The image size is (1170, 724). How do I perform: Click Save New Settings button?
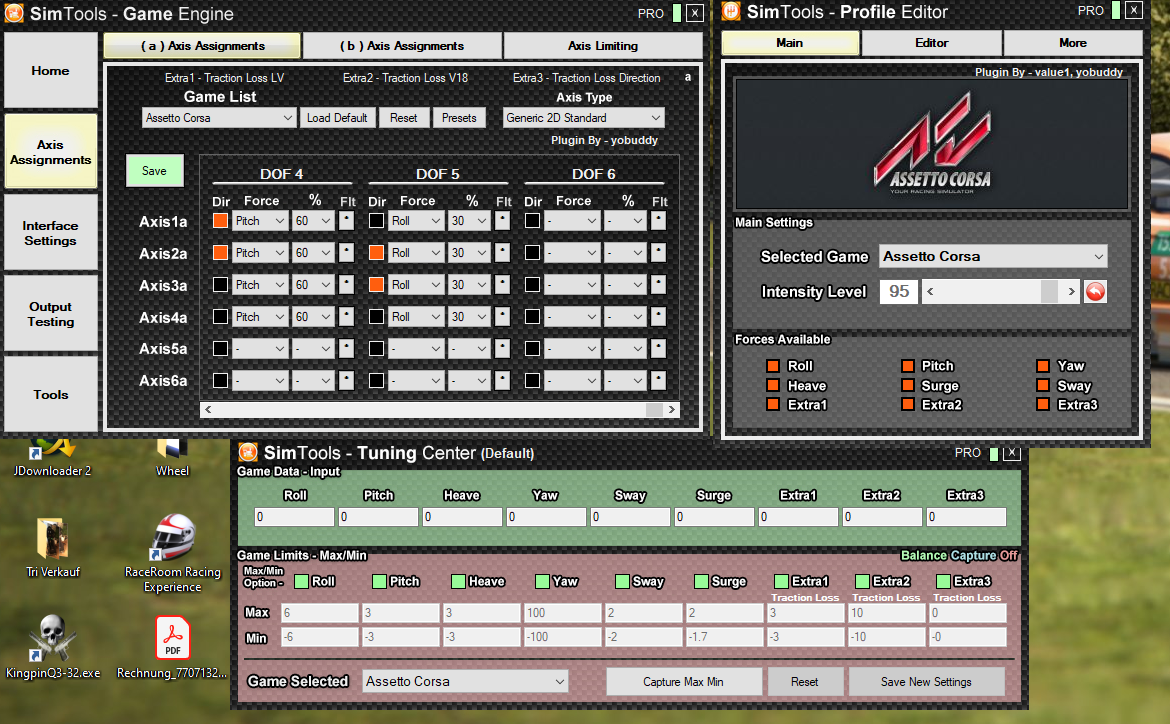click(x=926, y=681)
